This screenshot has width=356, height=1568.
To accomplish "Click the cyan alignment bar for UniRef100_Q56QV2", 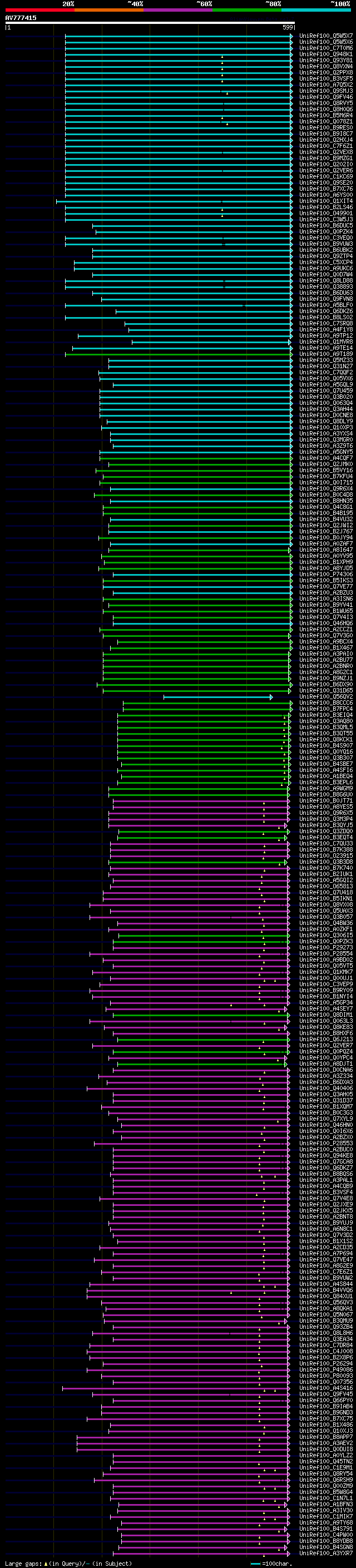I will pyautogui.click(x=219, y=697).
